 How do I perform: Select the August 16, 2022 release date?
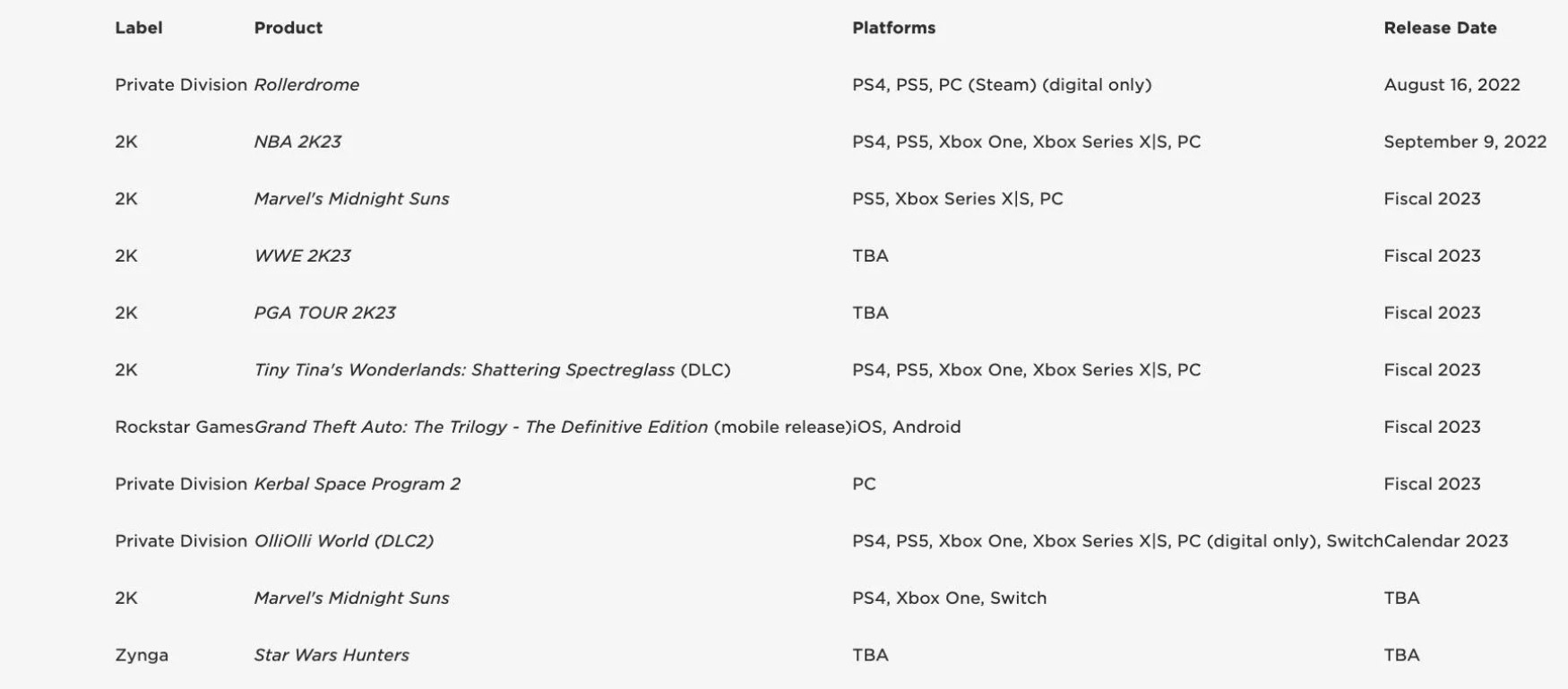coord(1452,85)
